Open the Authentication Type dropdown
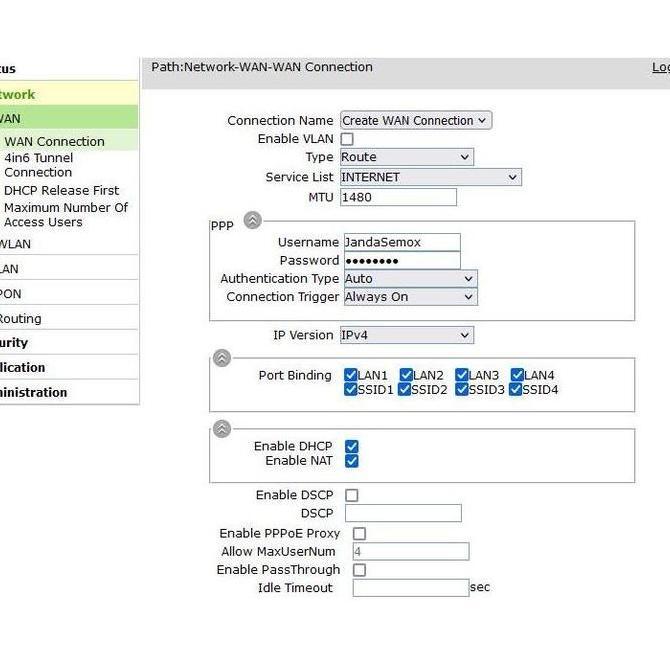 tap(409, 279)
